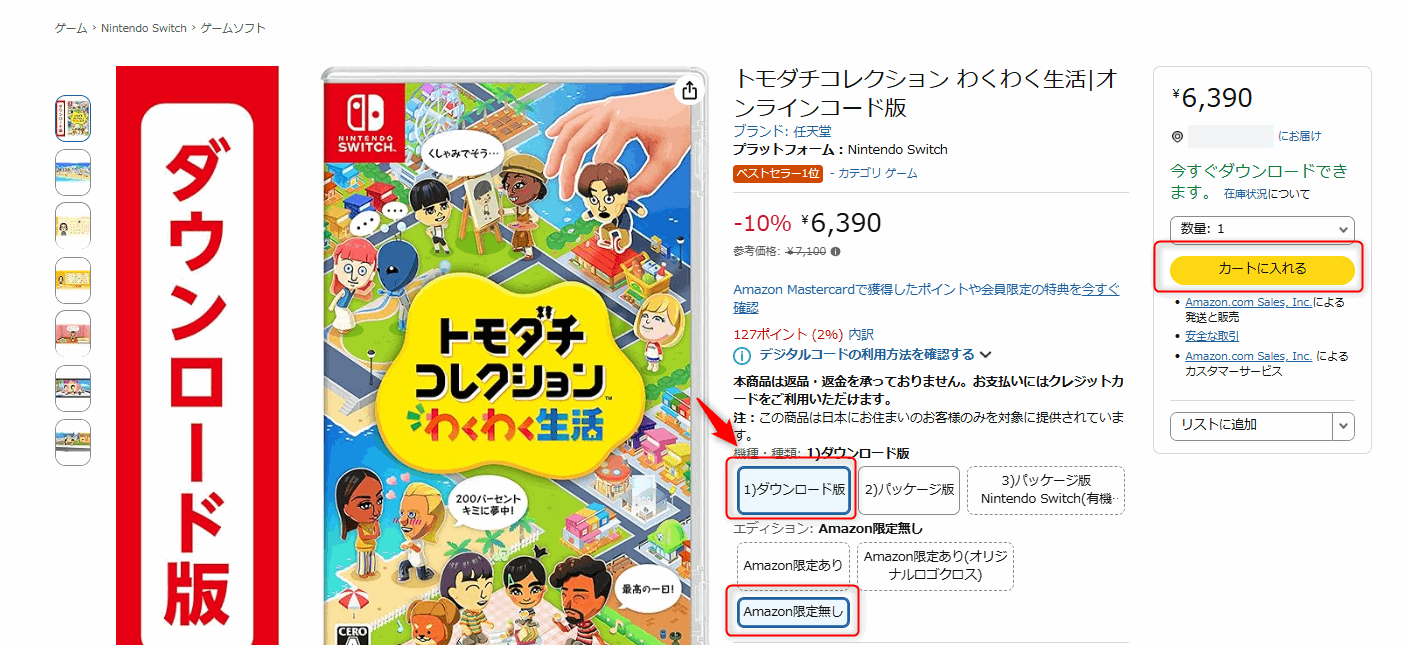The image size is (1406, 645).
Task: Click the main game cover image
Action: (514, 356)
